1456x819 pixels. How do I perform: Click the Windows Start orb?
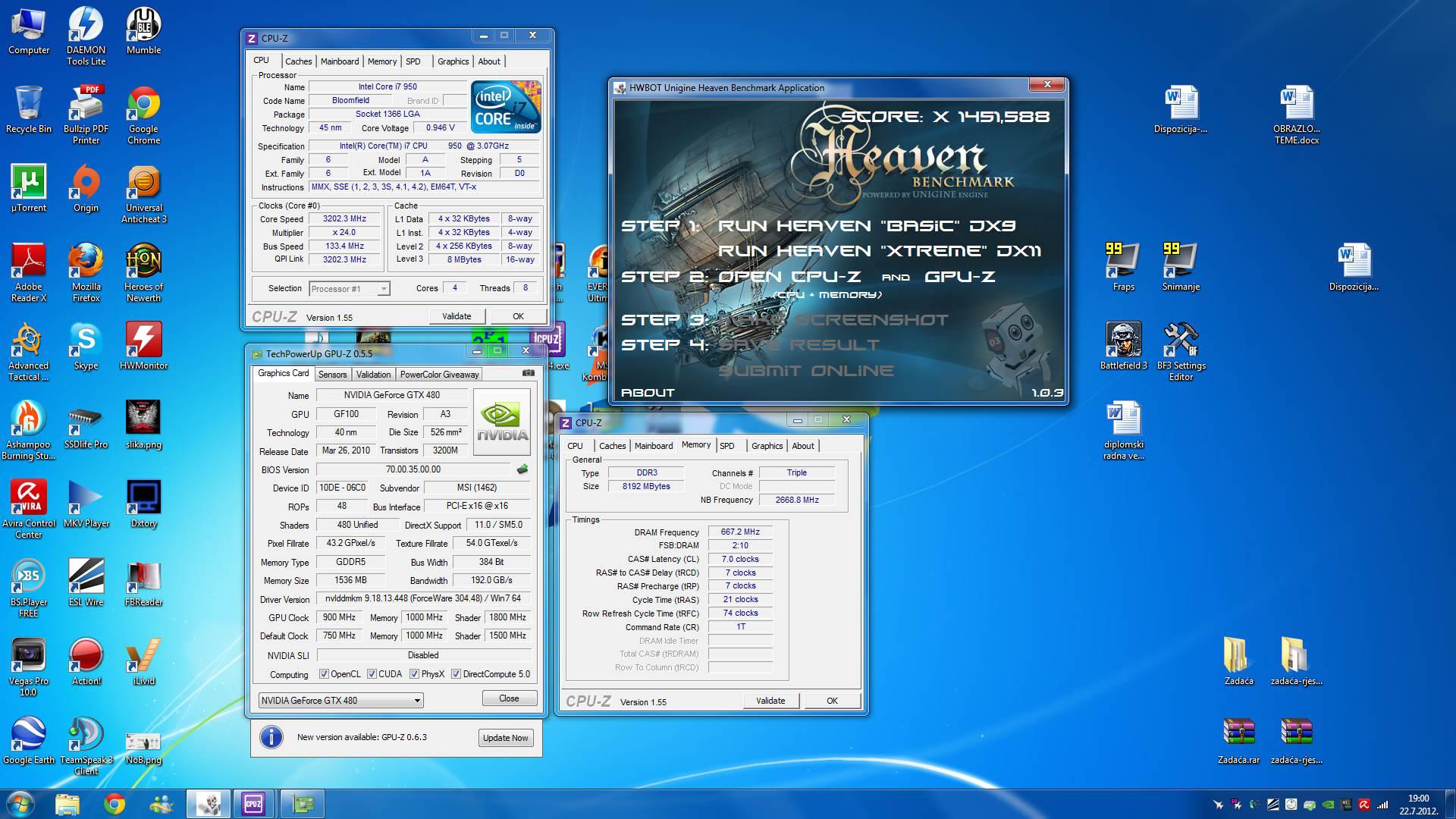(20, 804)
